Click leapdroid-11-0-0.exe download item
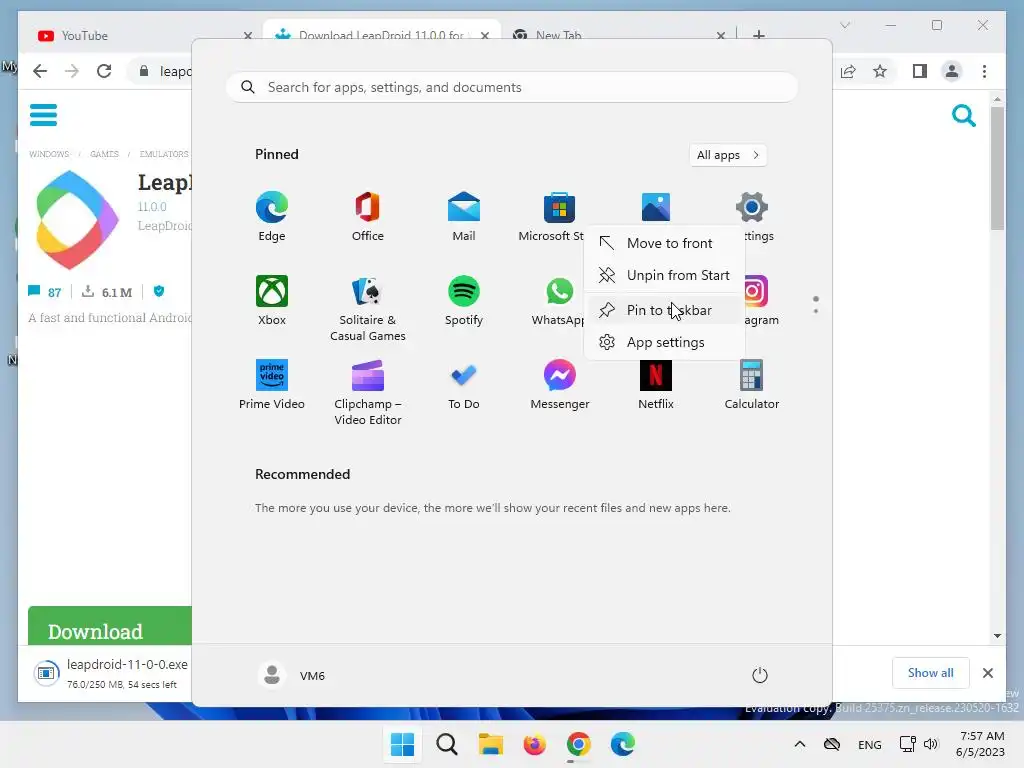1024x768 pixels. click(x=111, y=673)
